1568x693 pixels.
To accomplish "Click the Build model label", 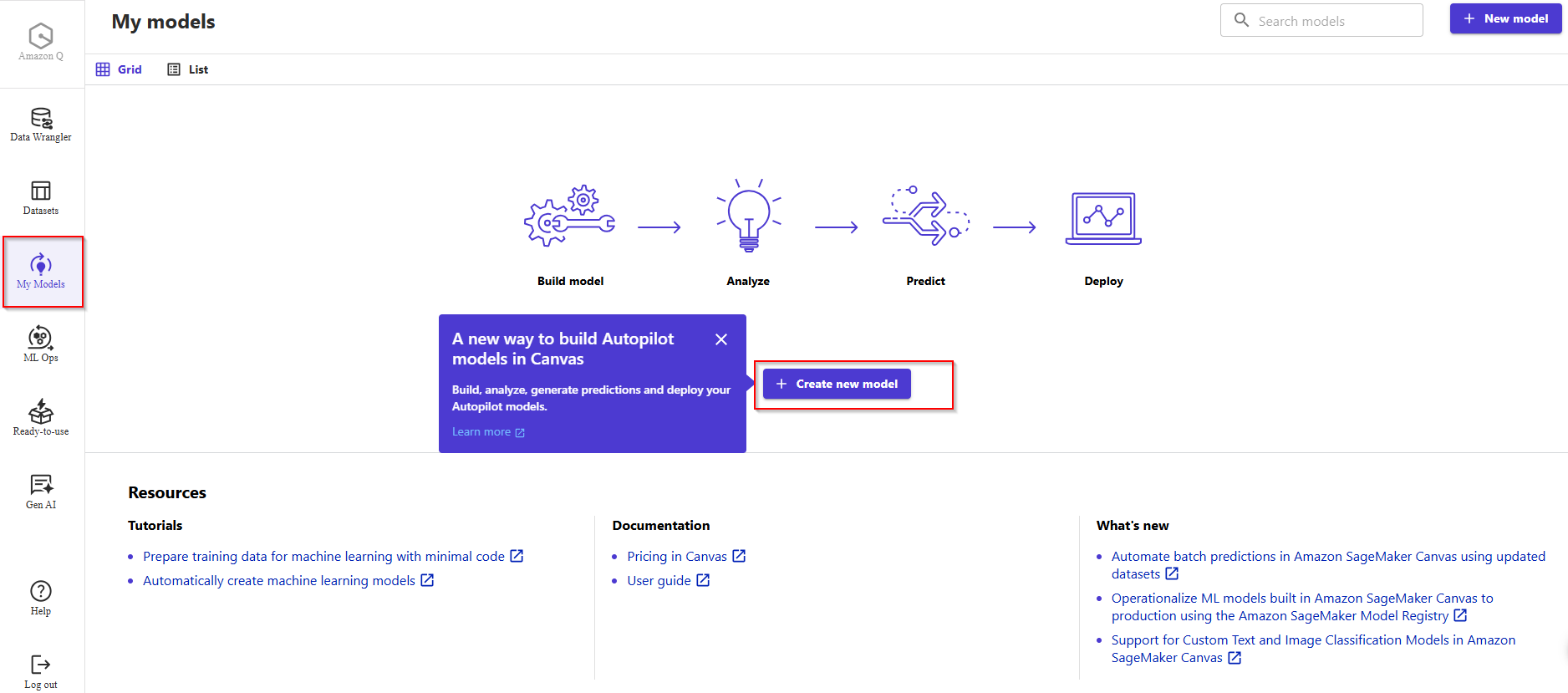I will 570,282.
